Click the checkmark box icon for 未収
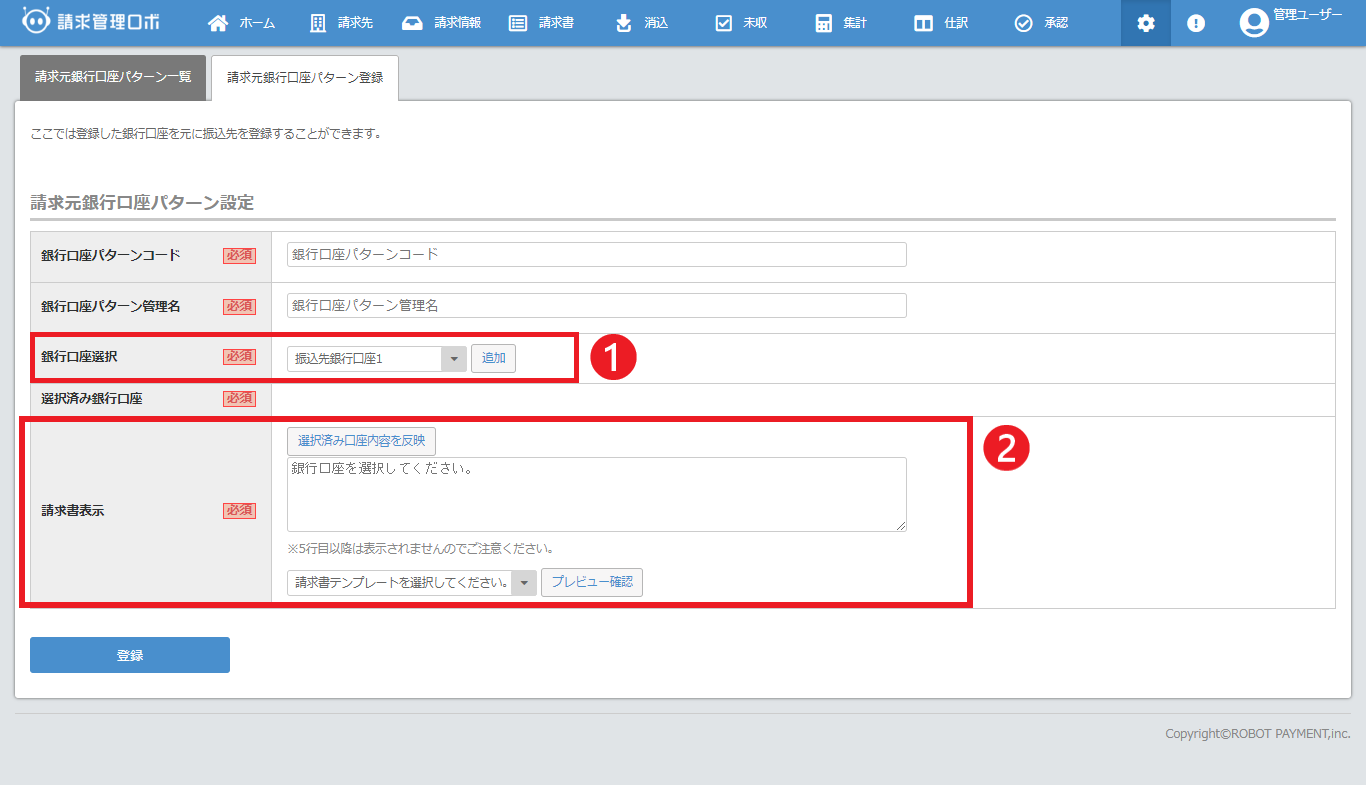Viewport: 1366px width, 785px height. click(724, 23)
